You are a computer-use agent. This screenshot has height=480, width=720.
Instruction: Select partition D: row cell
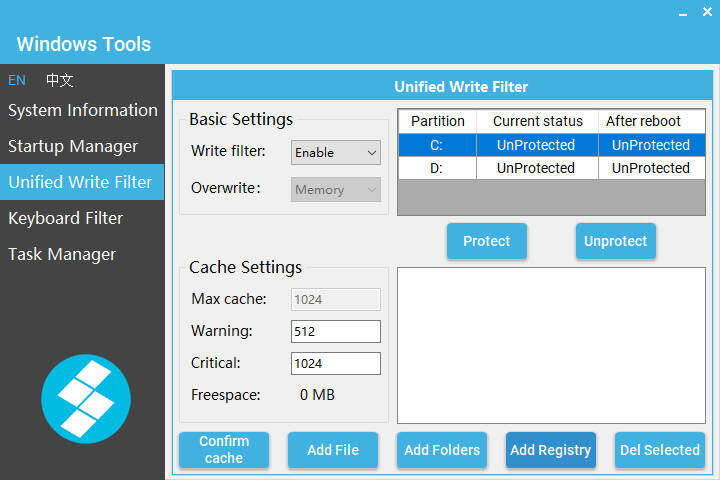(437, 168)
